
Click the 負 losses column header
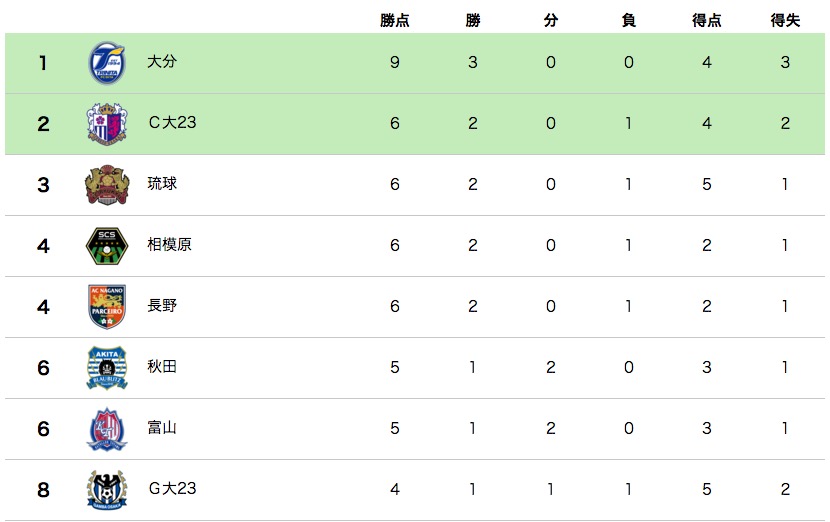tap(629, 20)
